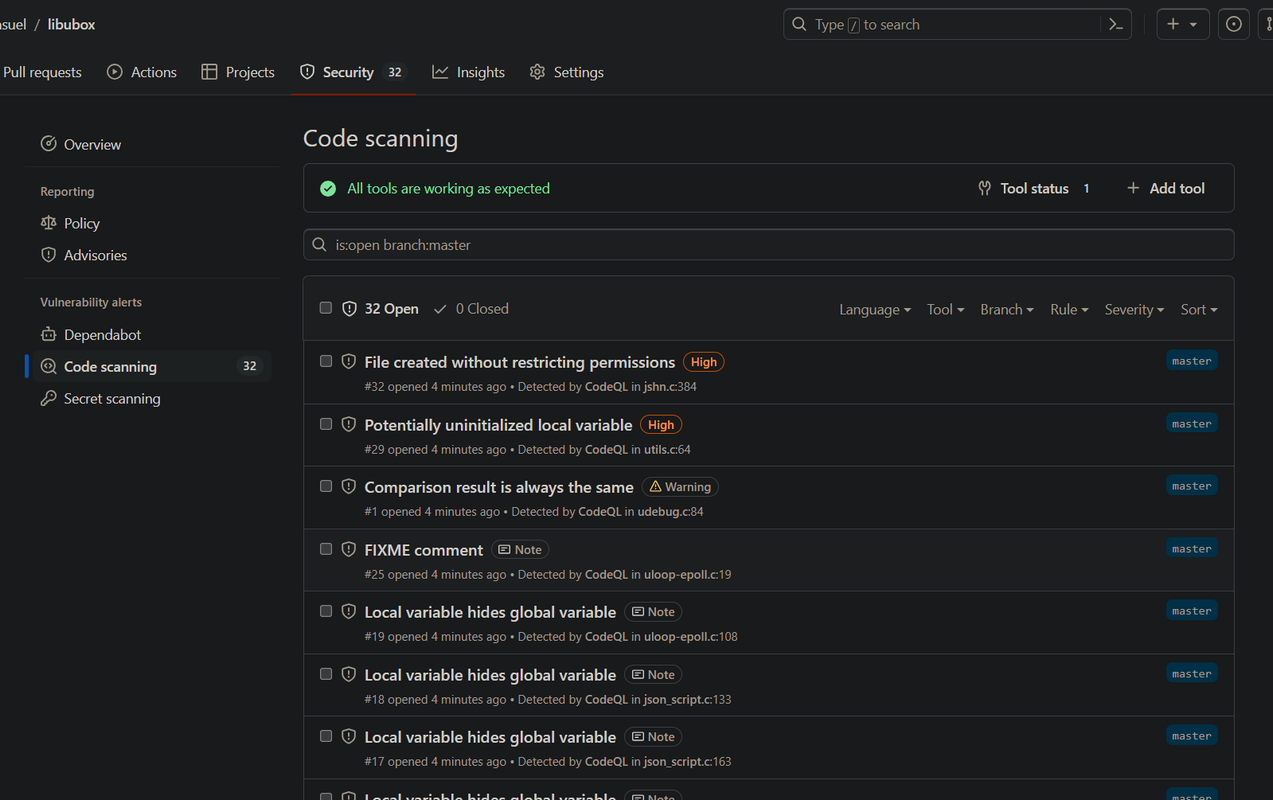Screen dimensions: 1273x800
Task: Click the Overview gauge icon
Action: (48, 144)
